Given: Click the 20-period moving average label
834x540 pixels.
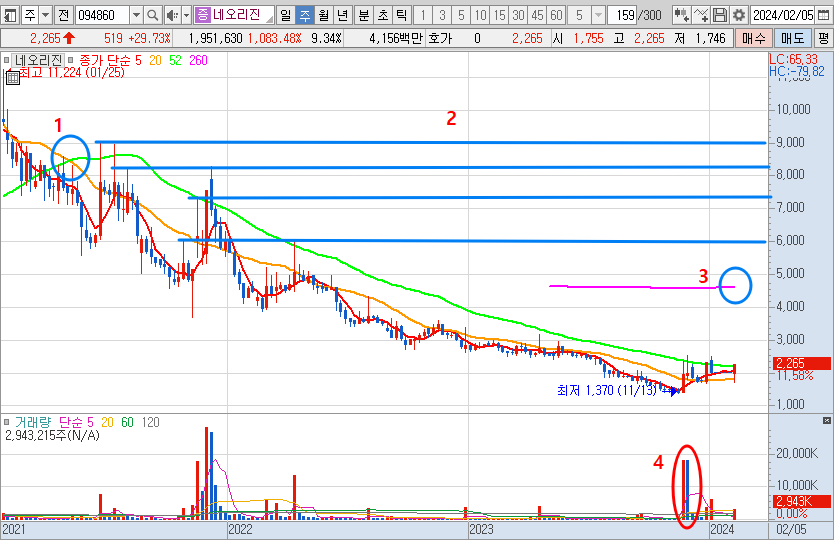Looking at the screenshot, I should point(155,60).
